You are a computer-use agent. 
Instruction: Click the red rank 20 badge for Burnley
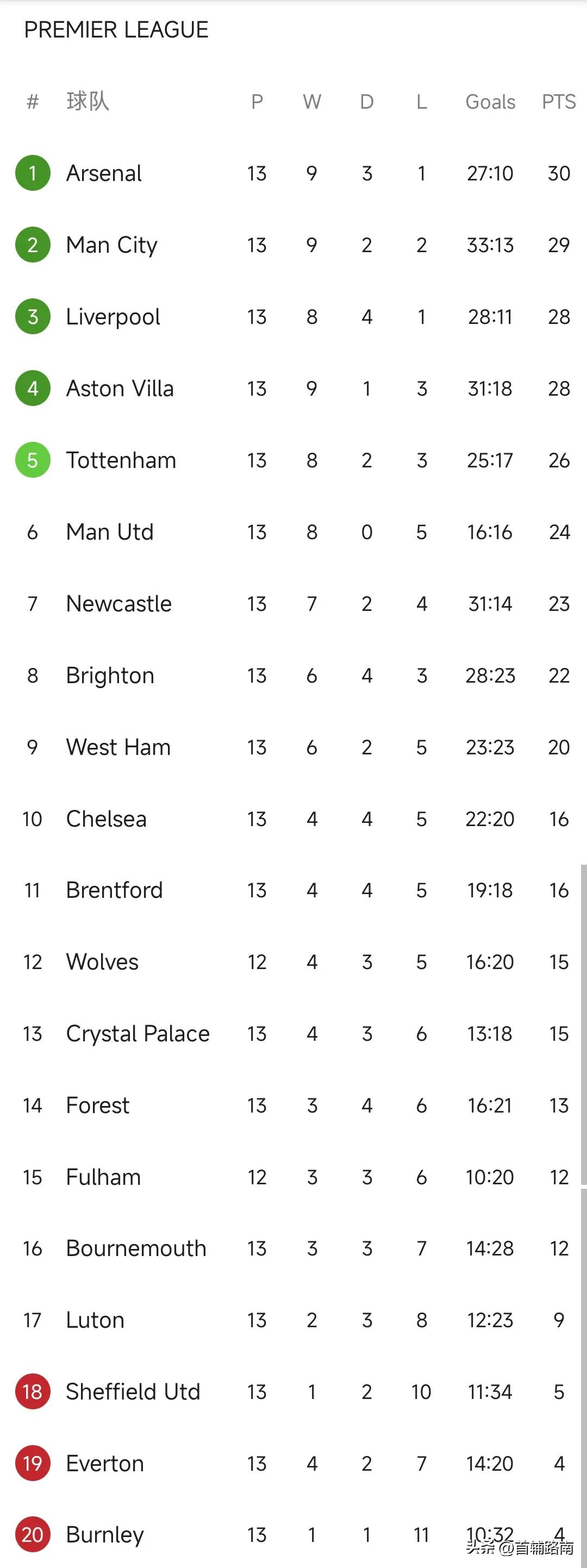click(x=33, y=1534)
